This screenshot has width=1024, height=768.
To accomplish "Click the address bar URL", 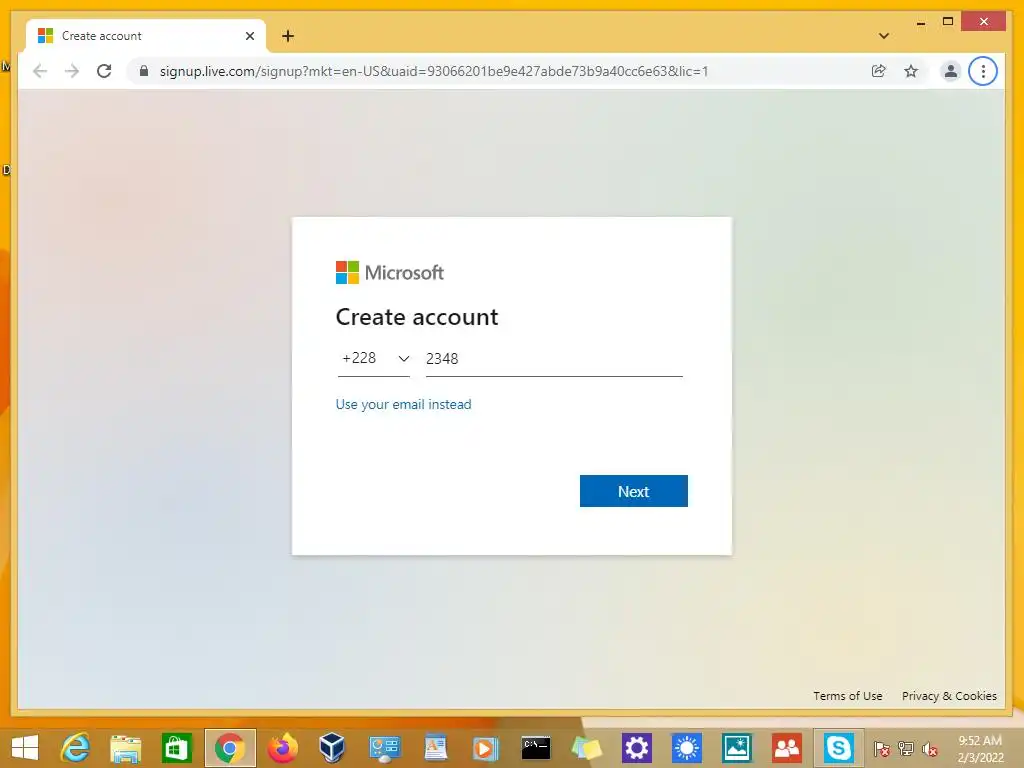I will point(434,71).
